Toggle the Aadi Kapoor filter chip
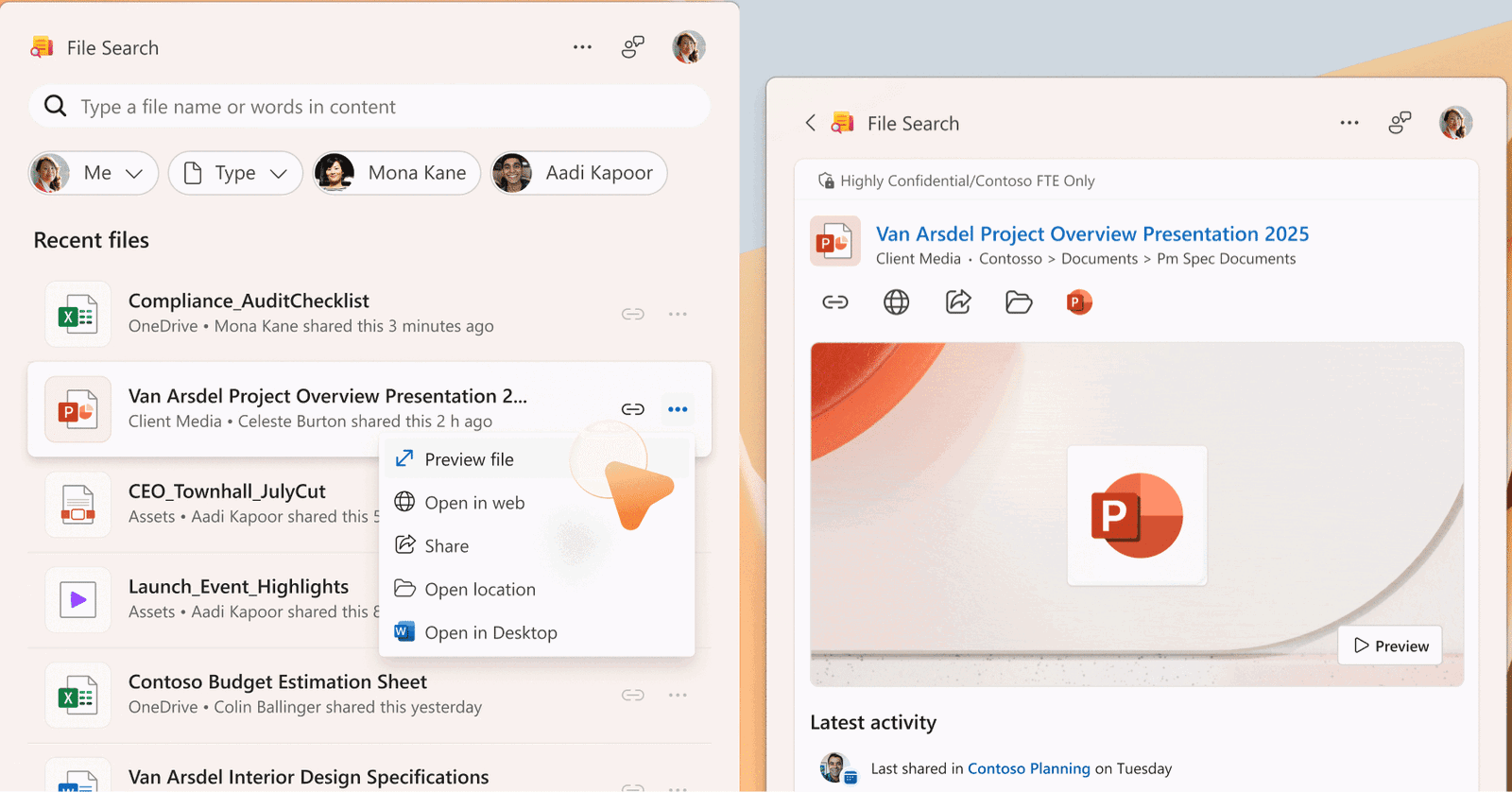This screenshot has height=792, width=1512. pyautogui.click(x=578, y=173)
